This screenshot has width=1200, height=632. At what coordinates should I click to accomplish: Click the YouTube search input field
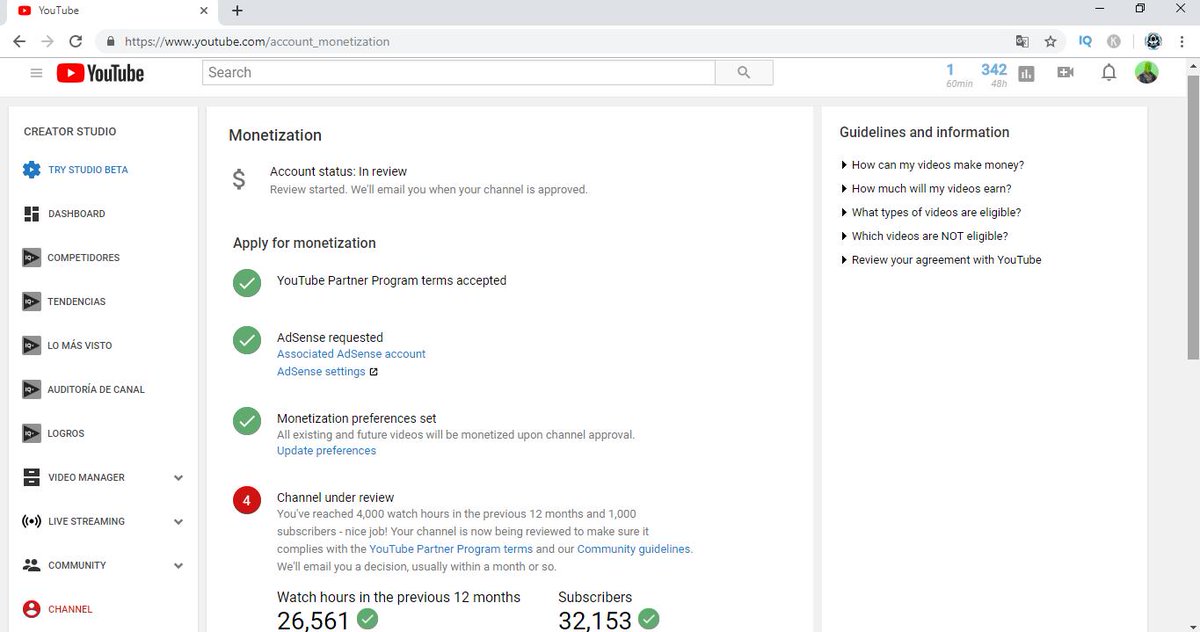point(459,72)
